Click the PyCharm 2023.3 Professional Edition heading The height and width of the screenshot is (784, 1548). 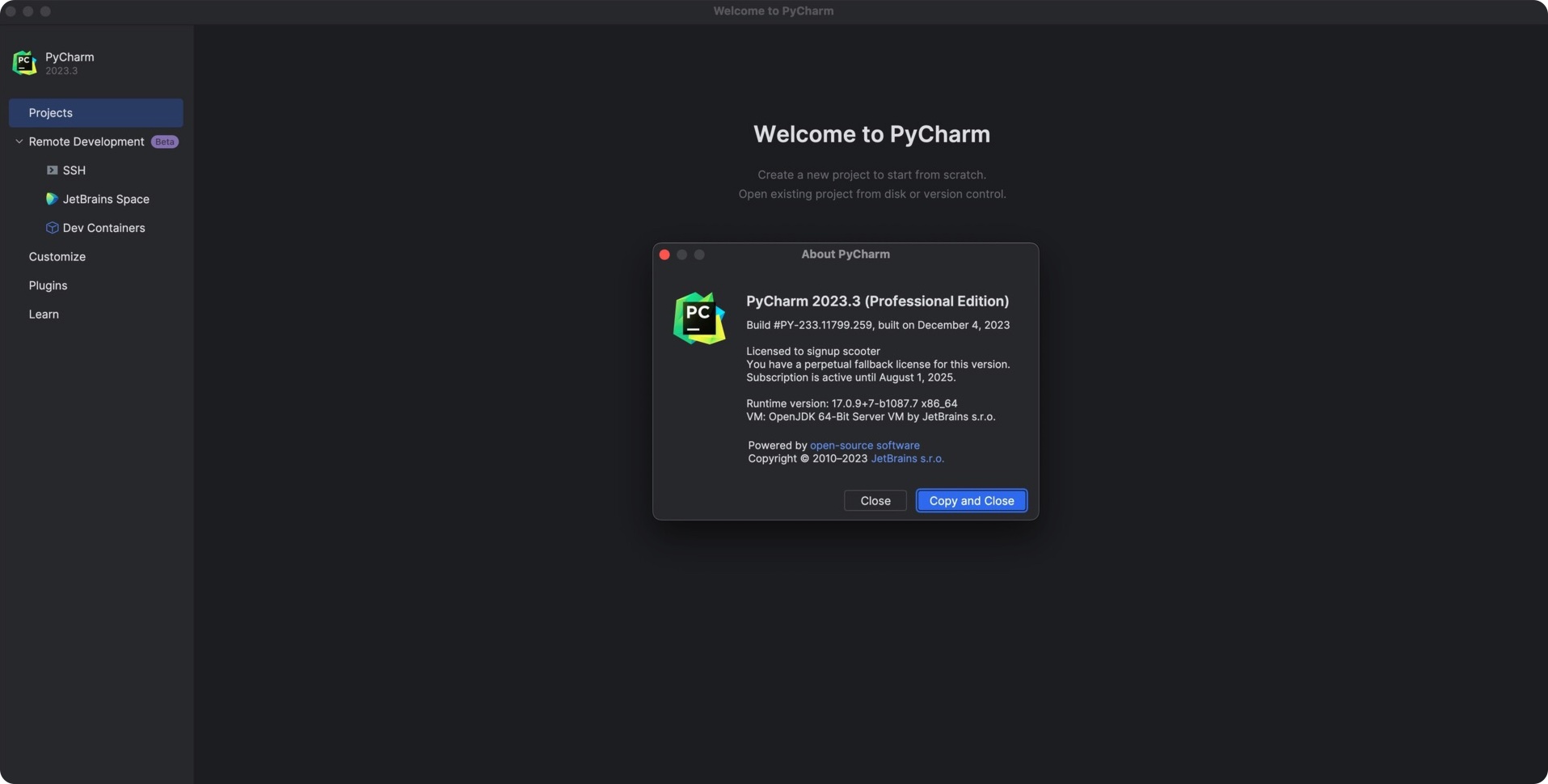click(x=877, y=301)
